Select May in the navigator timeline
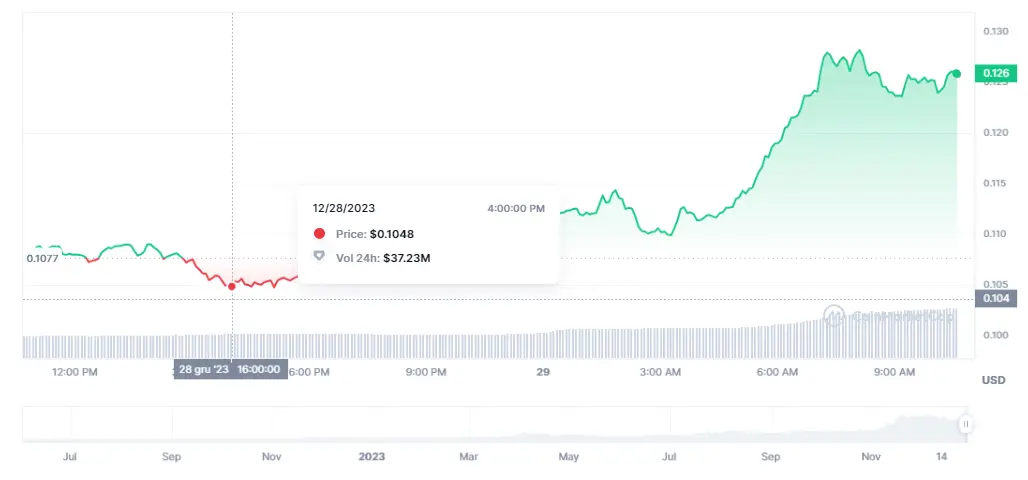 (x=568, y=457)
